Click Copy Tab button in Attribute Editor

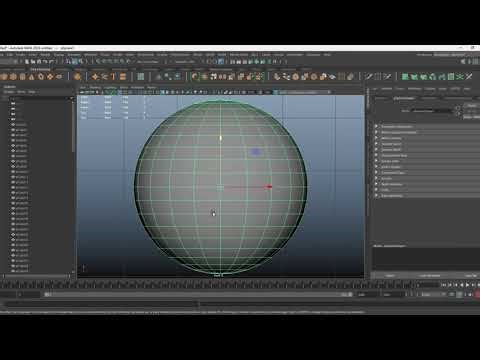471,276
